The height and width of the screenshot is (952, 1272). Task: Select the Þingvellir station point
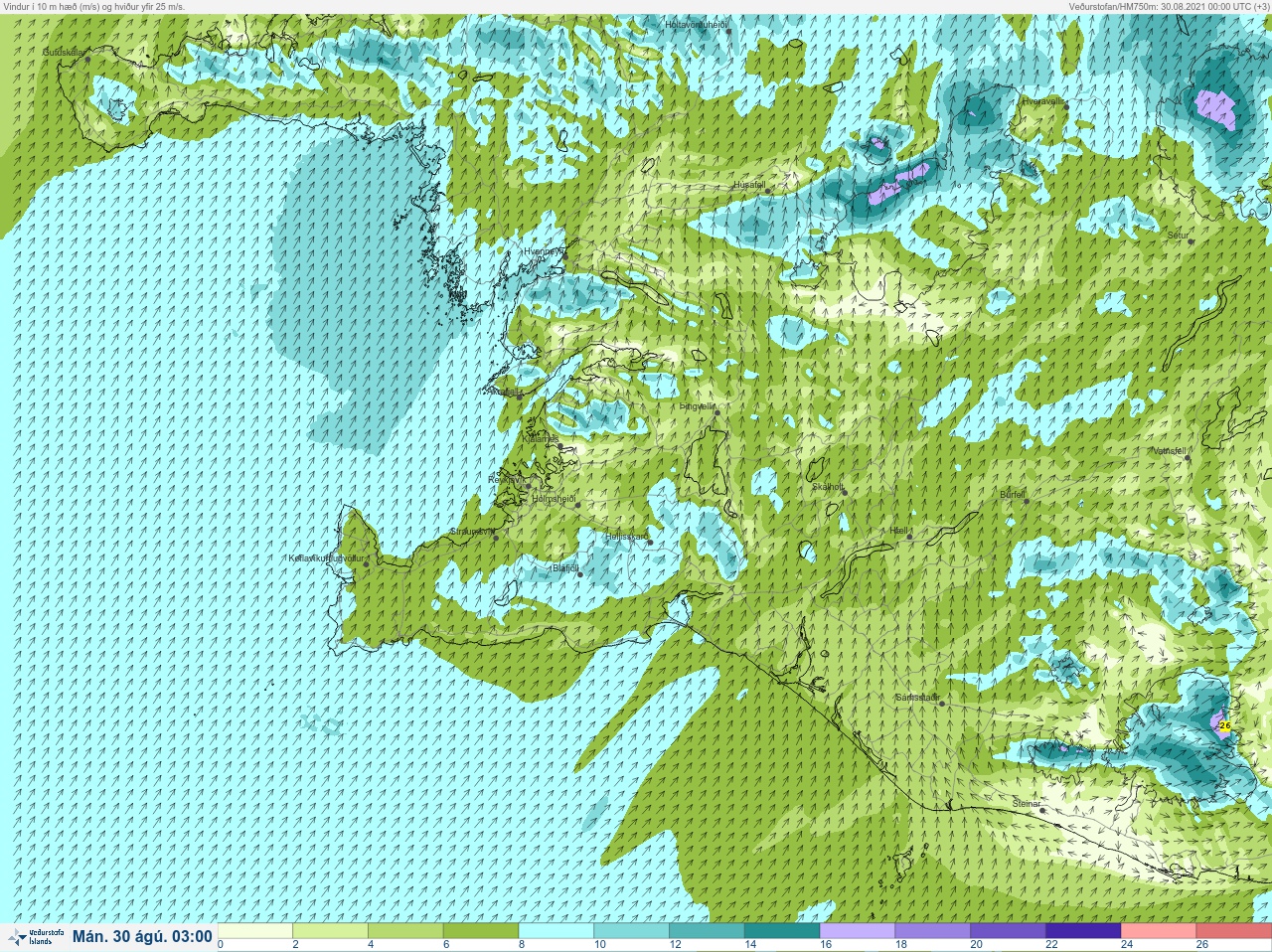716,410
